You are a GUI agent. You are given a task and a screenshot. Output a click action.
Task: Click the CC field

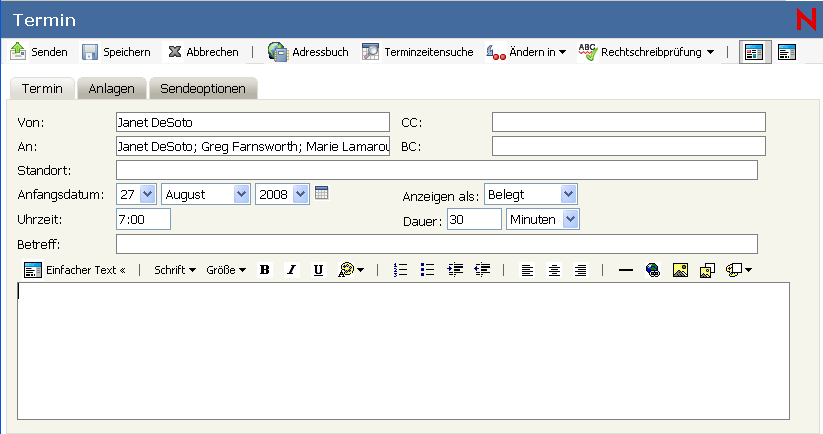pyautogui.click(x=628, y=122)
